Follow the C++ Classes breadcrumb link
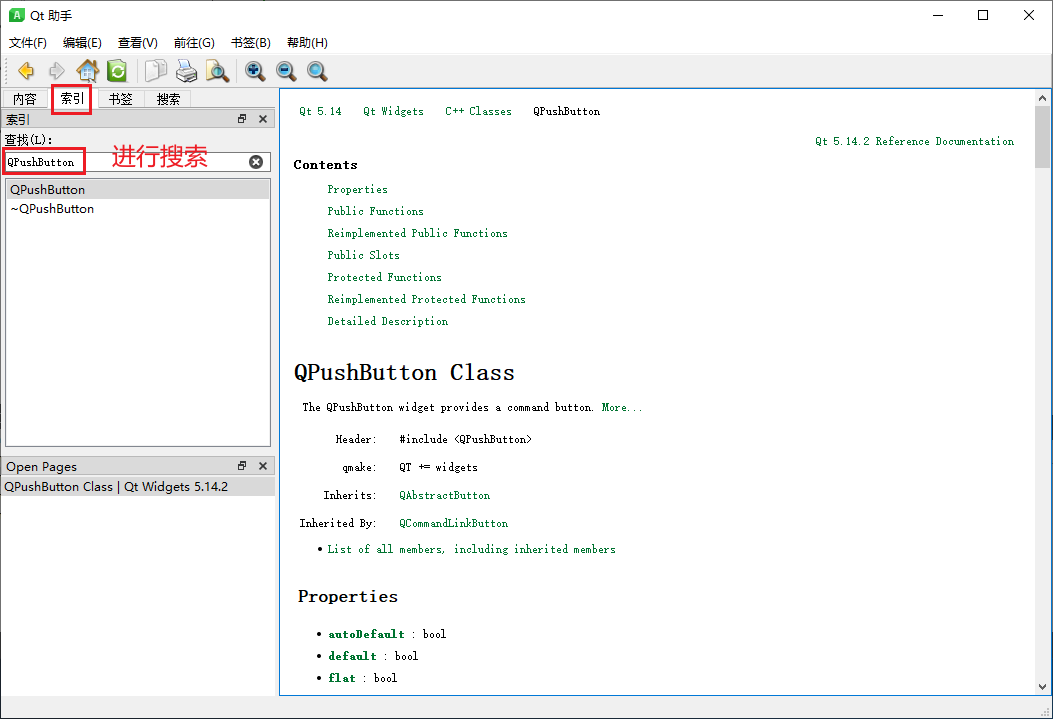Viewport: 1053px width, 719px height. coord(478,111)
